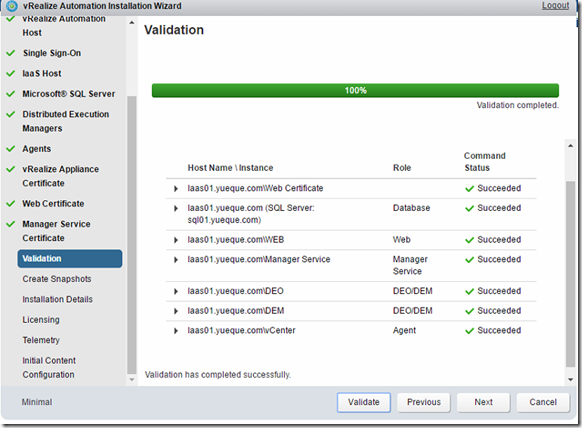The width and height of the screenshot is (582, 428).
Task: Click the sidebar scroll up arrow
Action: pos(132,23)
